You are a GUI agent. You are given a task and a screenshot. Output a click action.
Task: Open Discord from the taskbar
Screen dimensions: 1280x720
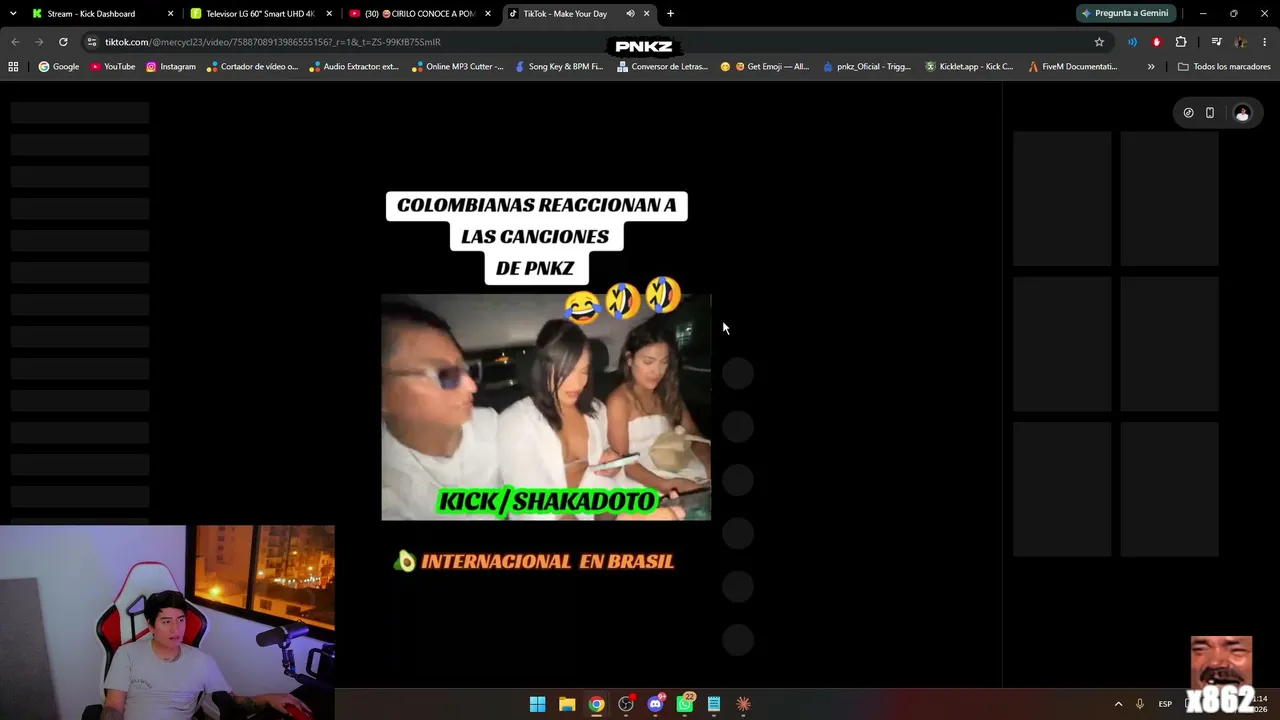click(655, 704)
